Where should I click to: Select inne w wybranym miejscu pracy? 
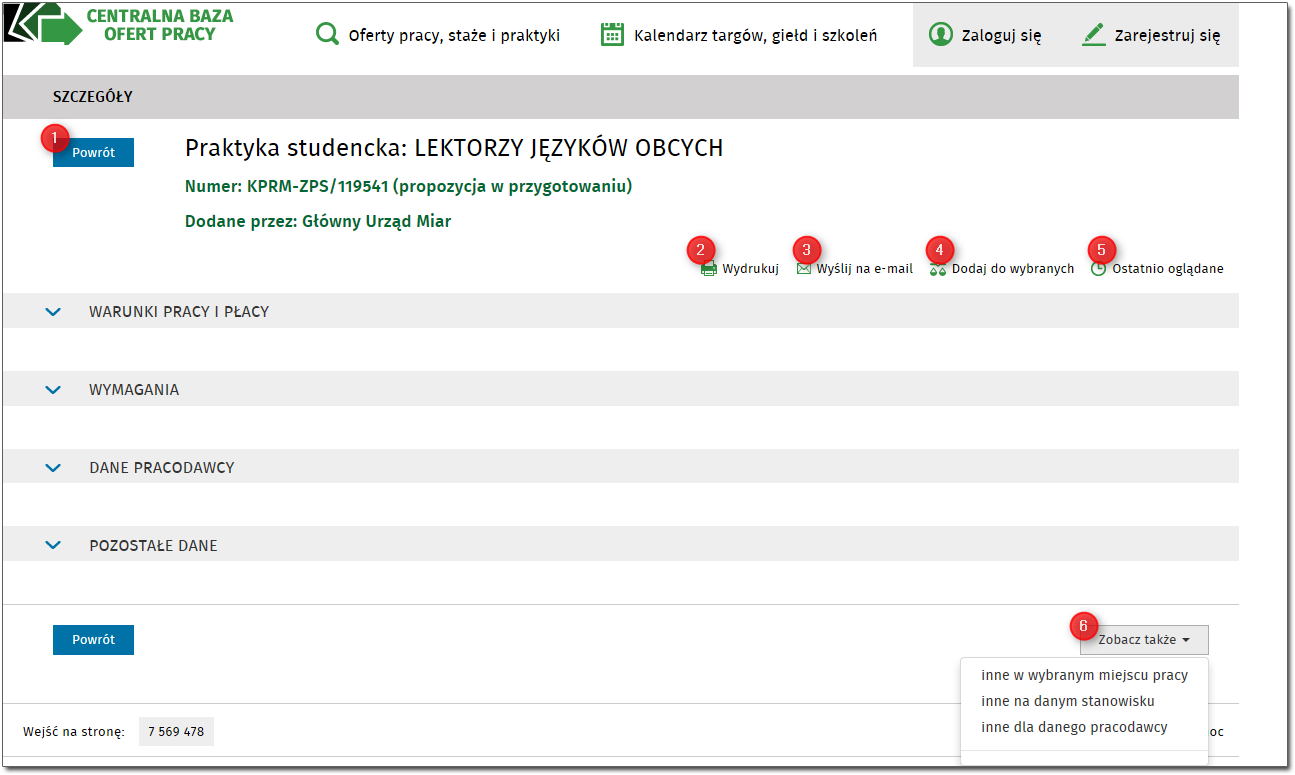pos(1085,675)
